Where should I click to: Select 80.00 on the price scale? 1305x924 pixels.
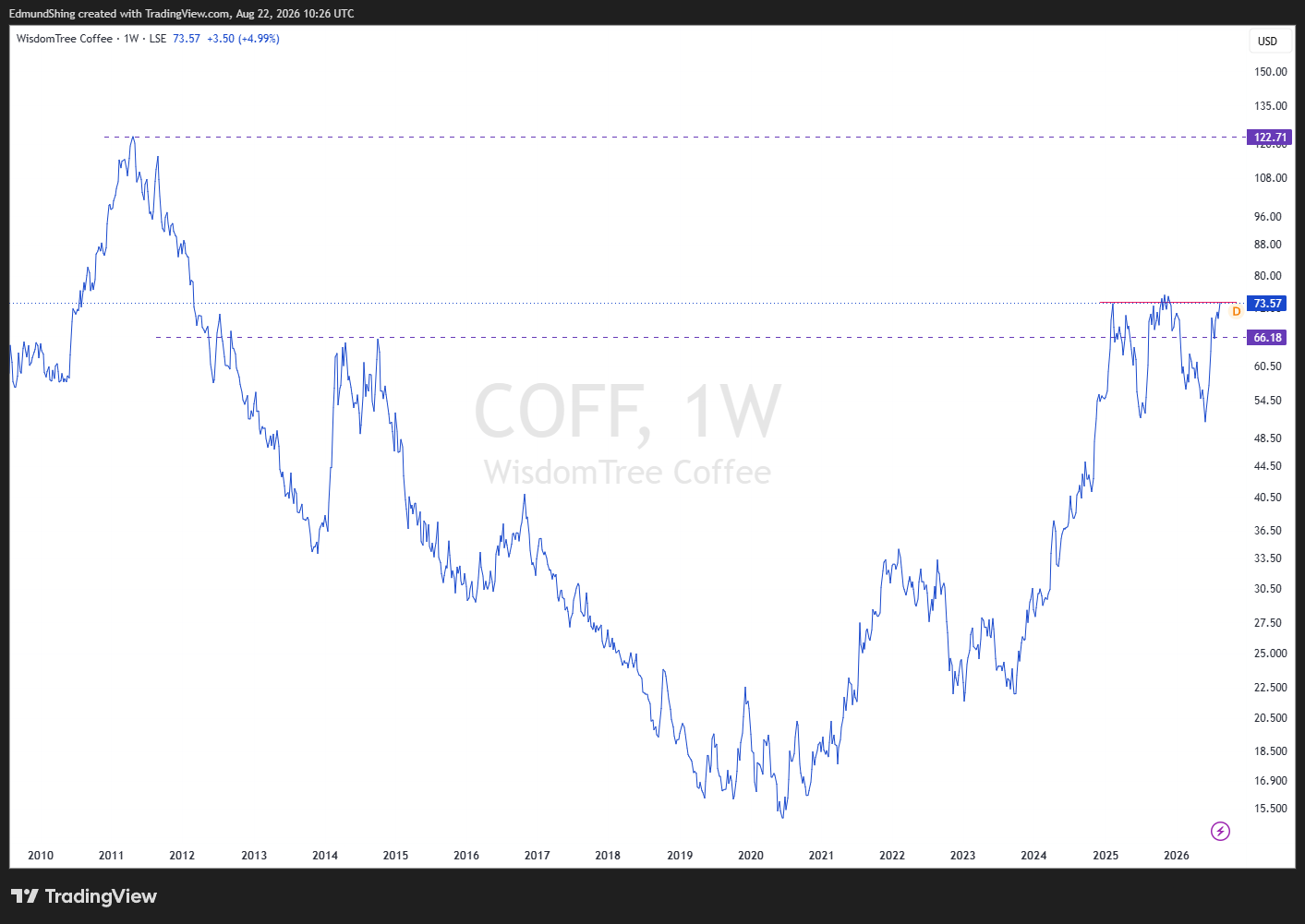[x=1267, y=276]
